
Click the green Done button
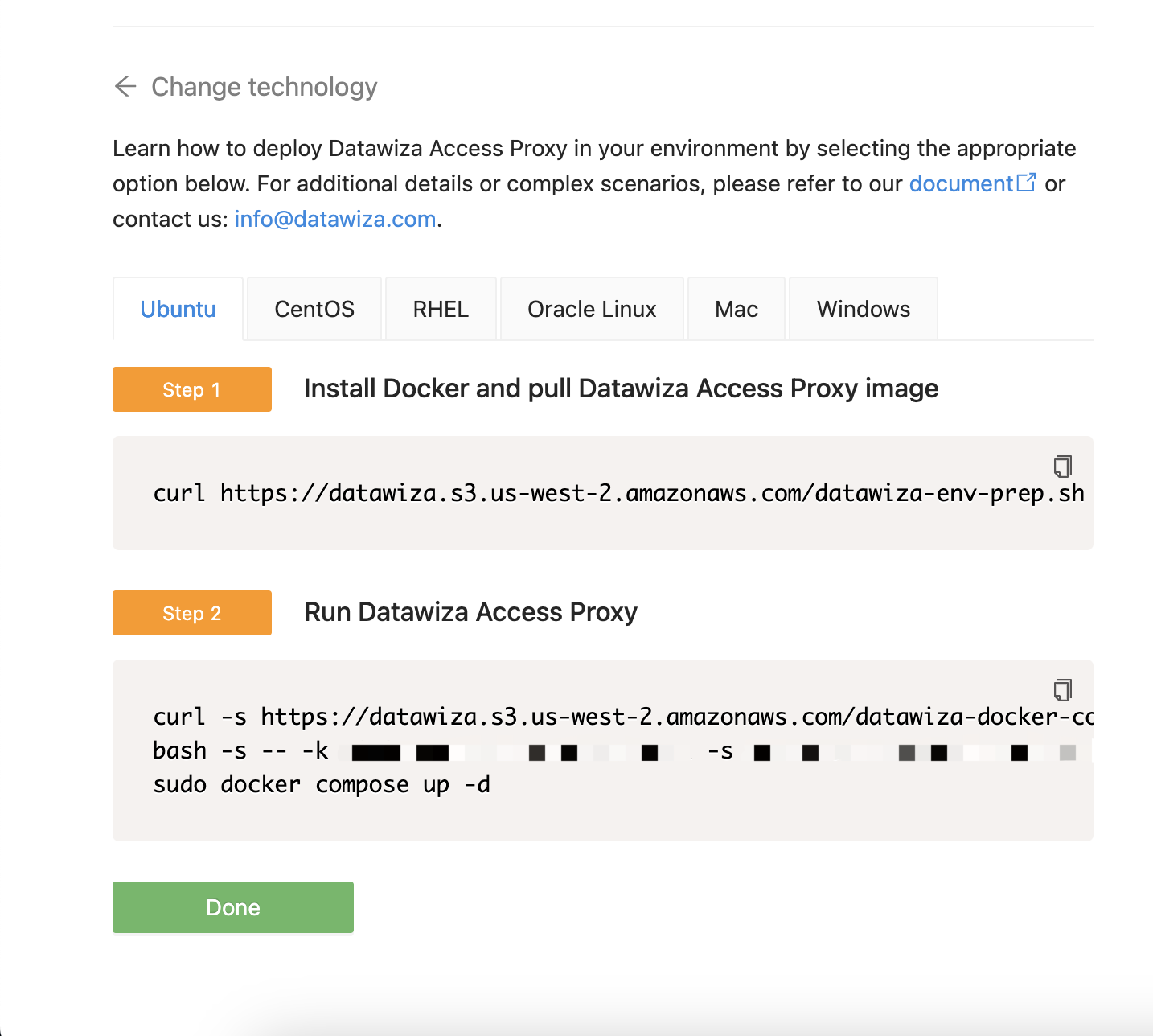click(x=233, y=907)
